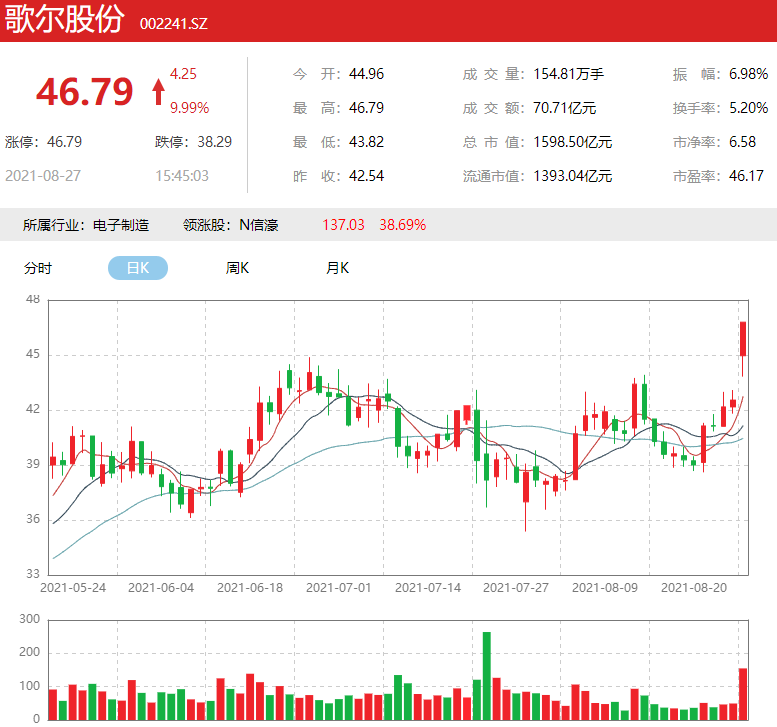Click the x-axis date label 2021-08-09
Viewport: 777px width, 727px height.
(605, 588)
